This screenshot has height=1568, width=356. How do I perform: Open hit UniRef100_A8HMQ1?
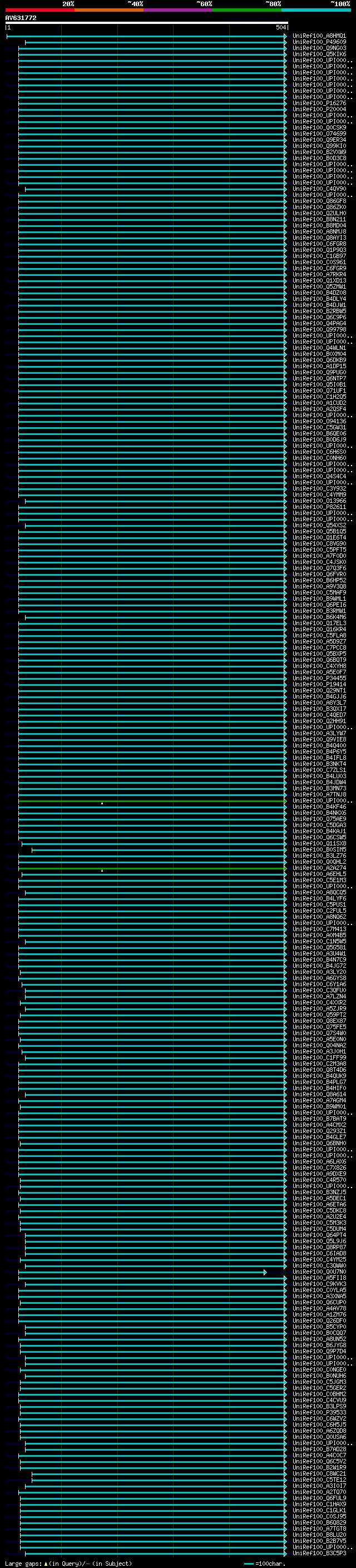pyautogui.click(x=319, y=36)
